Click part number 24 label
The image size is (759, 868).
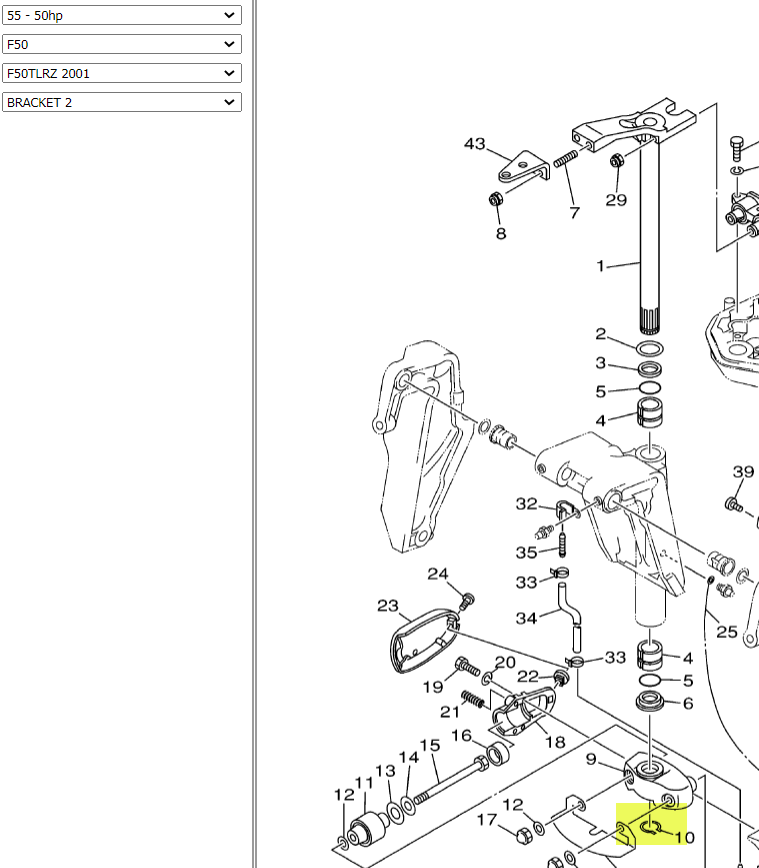[x=437, y=574]
